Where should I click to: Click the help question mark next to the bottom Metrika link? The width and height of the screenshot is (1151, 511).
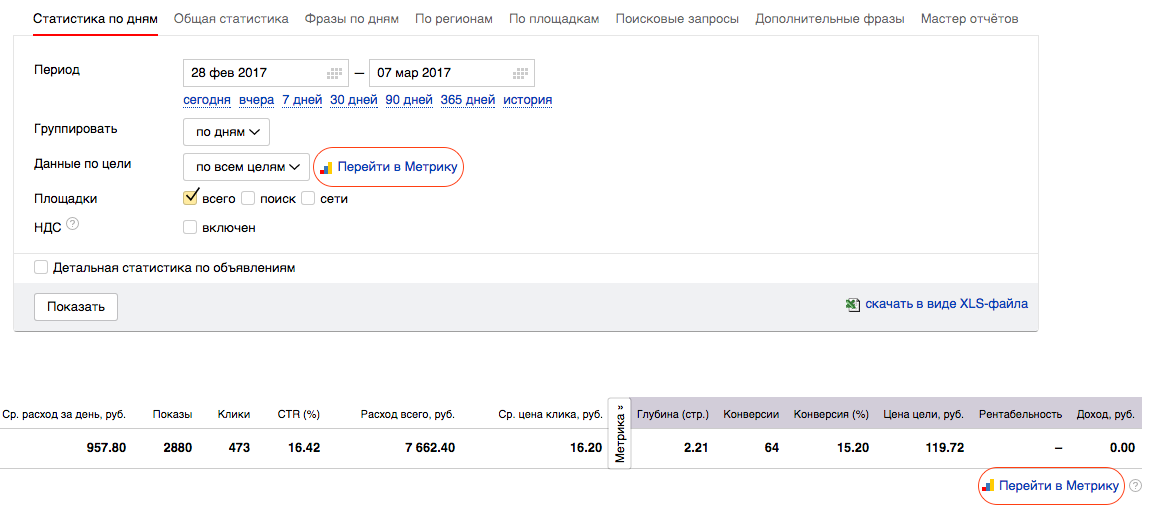tap(1136, 485)
